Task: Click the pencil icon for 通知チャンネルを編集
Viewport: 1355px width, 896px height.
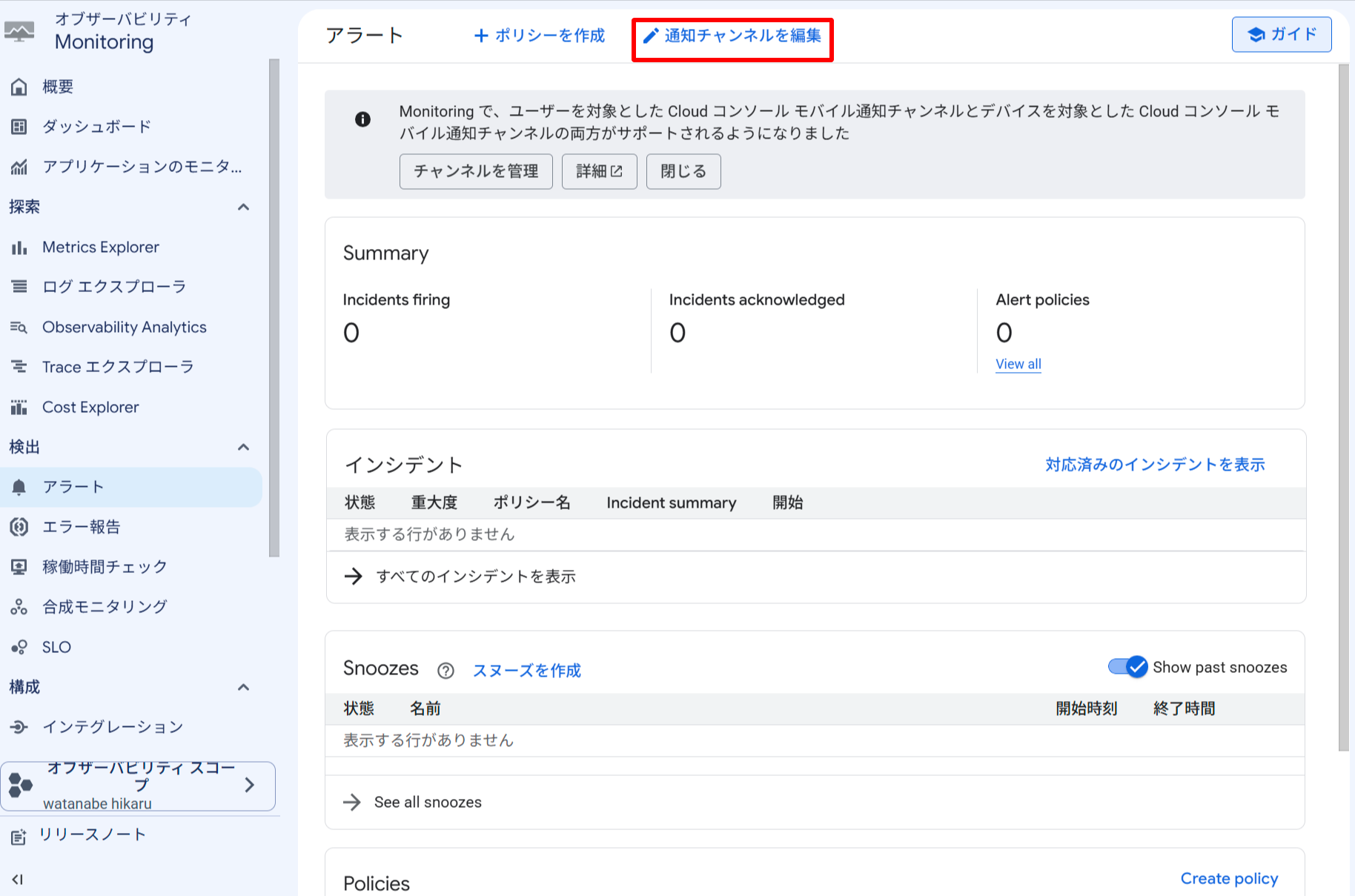Action: pos(651,36)
